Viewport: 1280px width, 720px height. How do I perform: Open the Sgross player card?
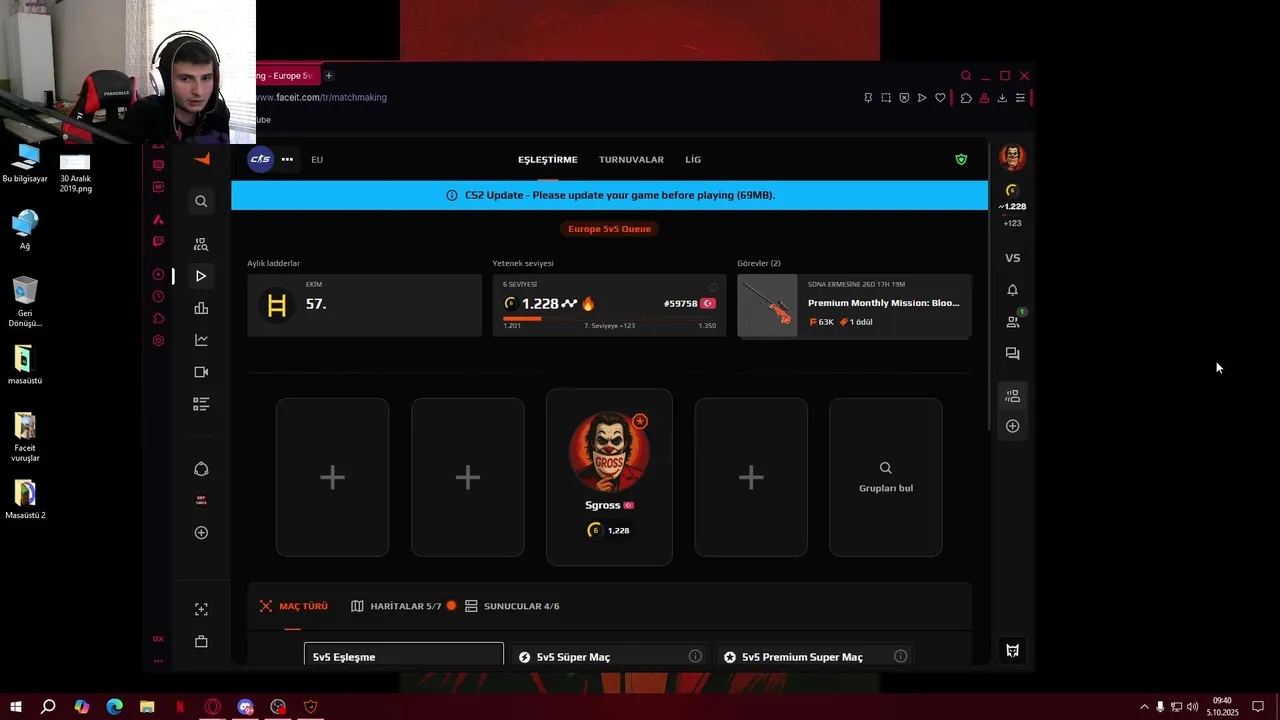point(609,477)
